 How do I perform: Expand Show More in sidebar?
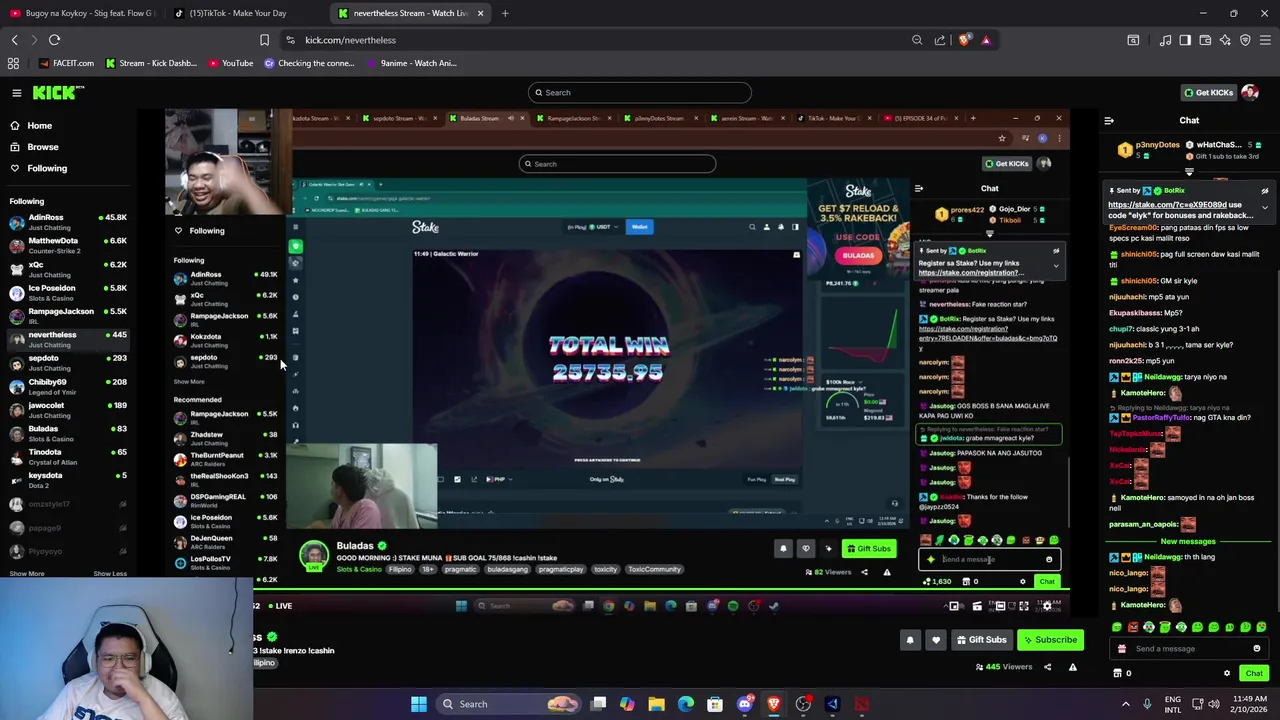tap(27, 574)
